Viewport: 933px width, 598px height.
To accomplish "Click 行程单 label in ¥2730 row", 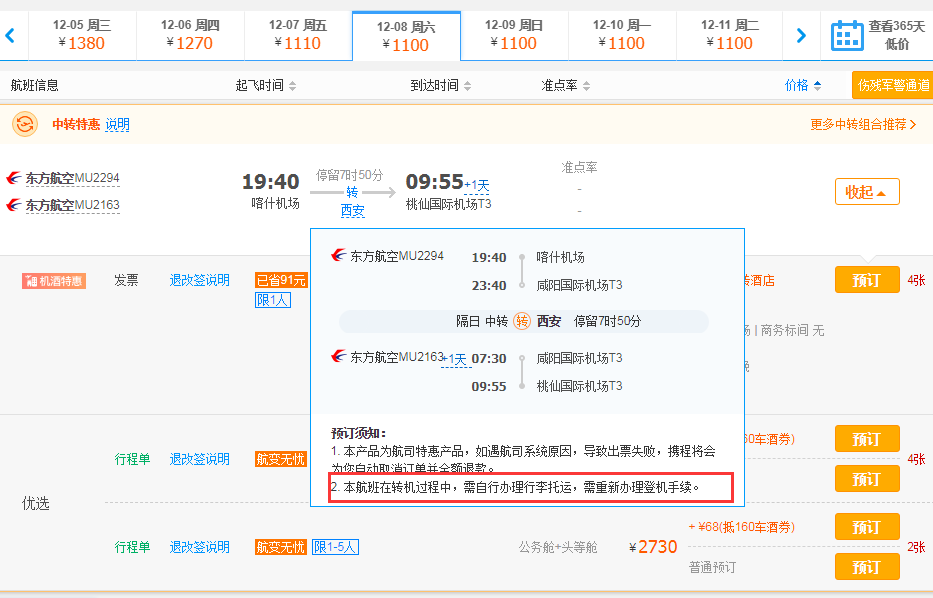I will pyautogui.click(x=132, y=547).
